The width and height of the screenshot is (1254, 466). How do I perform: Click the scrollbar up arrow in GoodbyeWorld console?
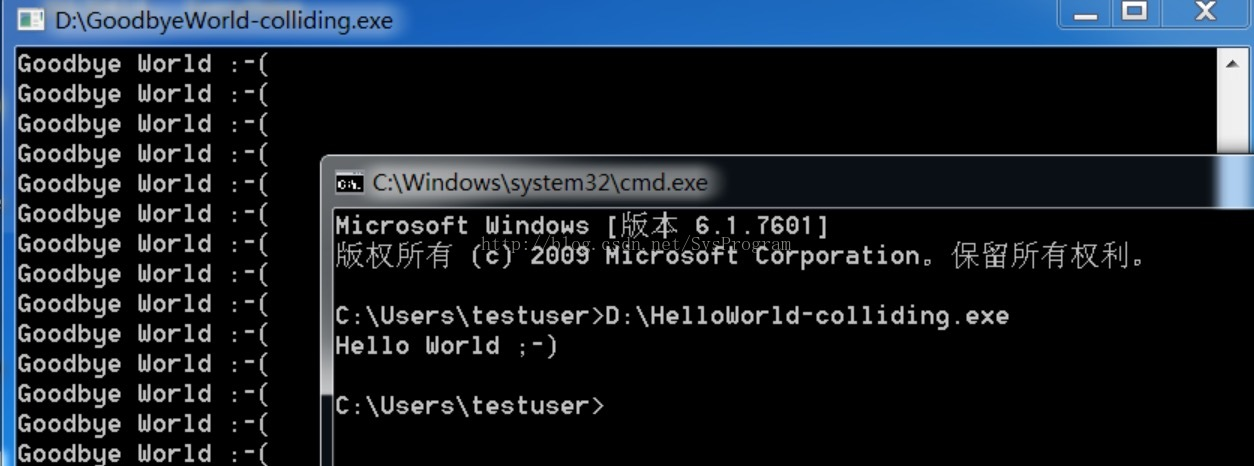pos(1231,62)
